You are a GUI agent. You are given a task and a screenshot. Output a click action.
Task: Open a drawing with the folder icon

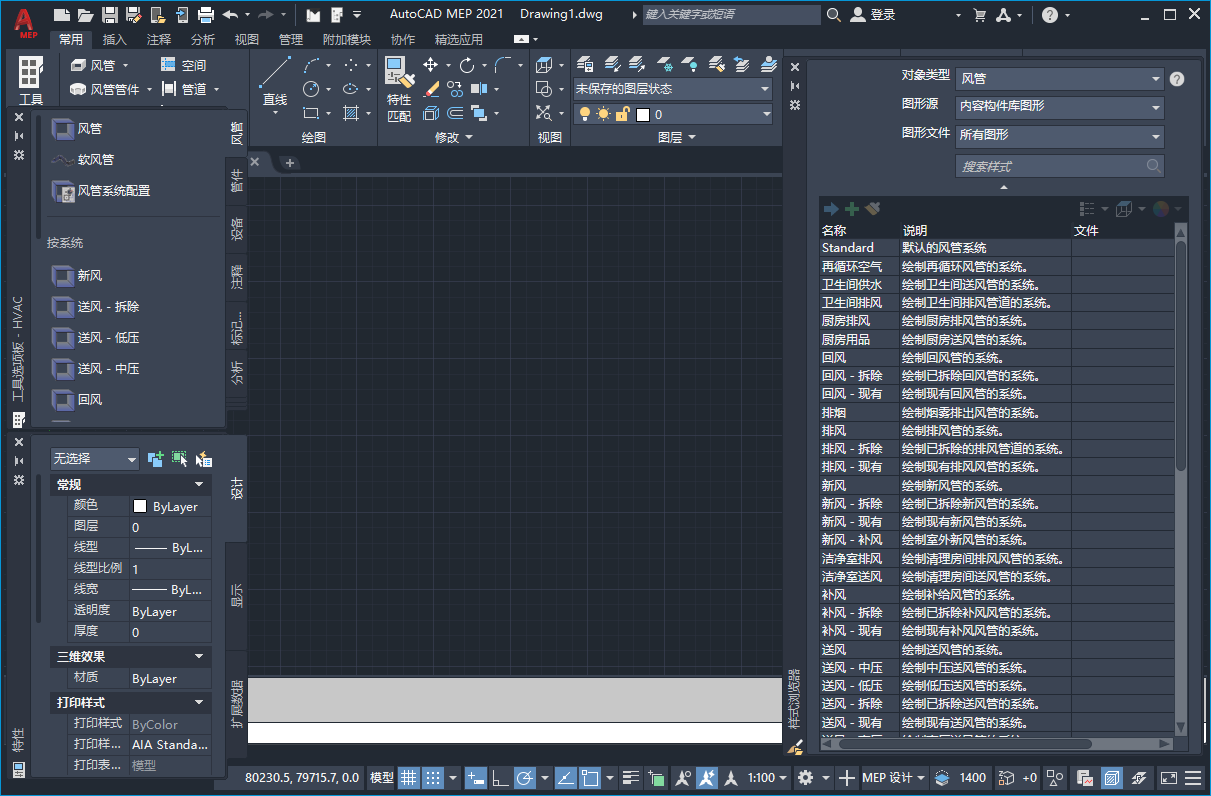86,15
